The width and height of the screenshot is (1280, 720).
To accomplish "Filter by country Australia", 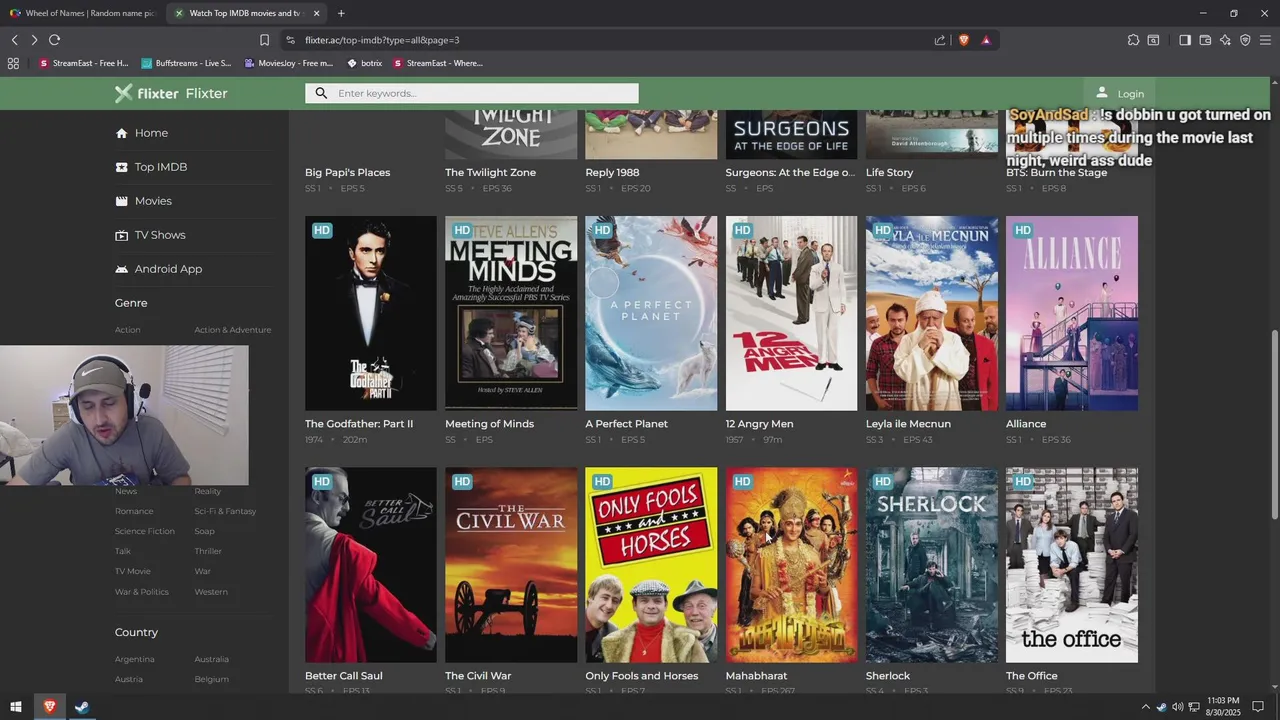I will pyautogui.click(x=211, y=659).
